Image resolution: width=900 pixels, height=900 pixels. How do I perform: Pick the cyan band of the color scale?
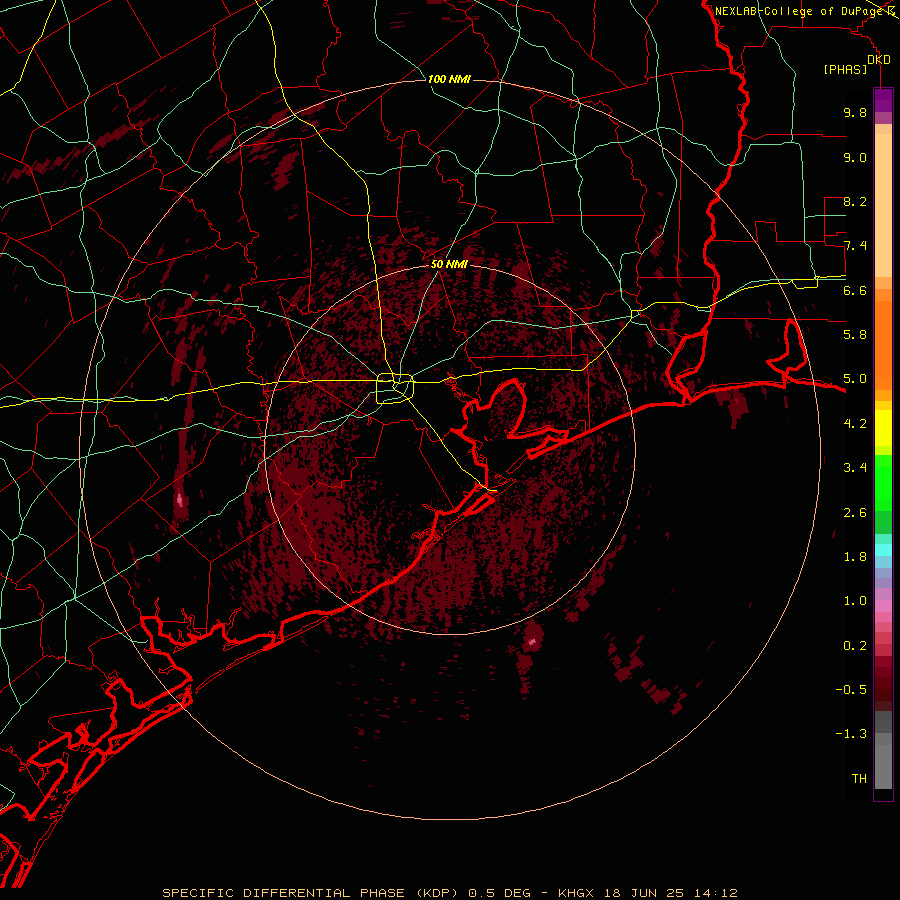[x=883, y=549]
